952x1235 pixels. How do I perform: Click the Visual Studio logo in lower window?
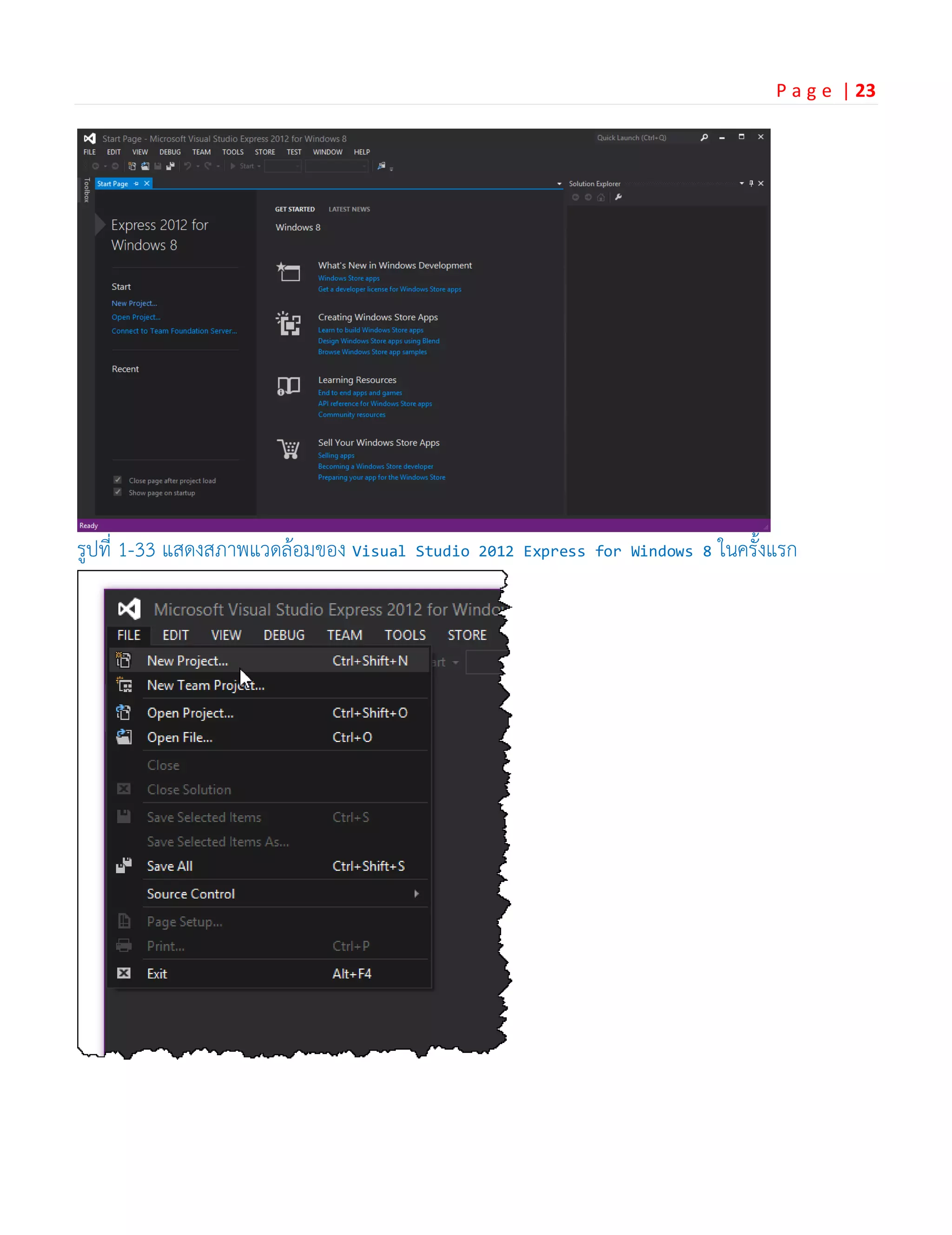click(129, 609)
